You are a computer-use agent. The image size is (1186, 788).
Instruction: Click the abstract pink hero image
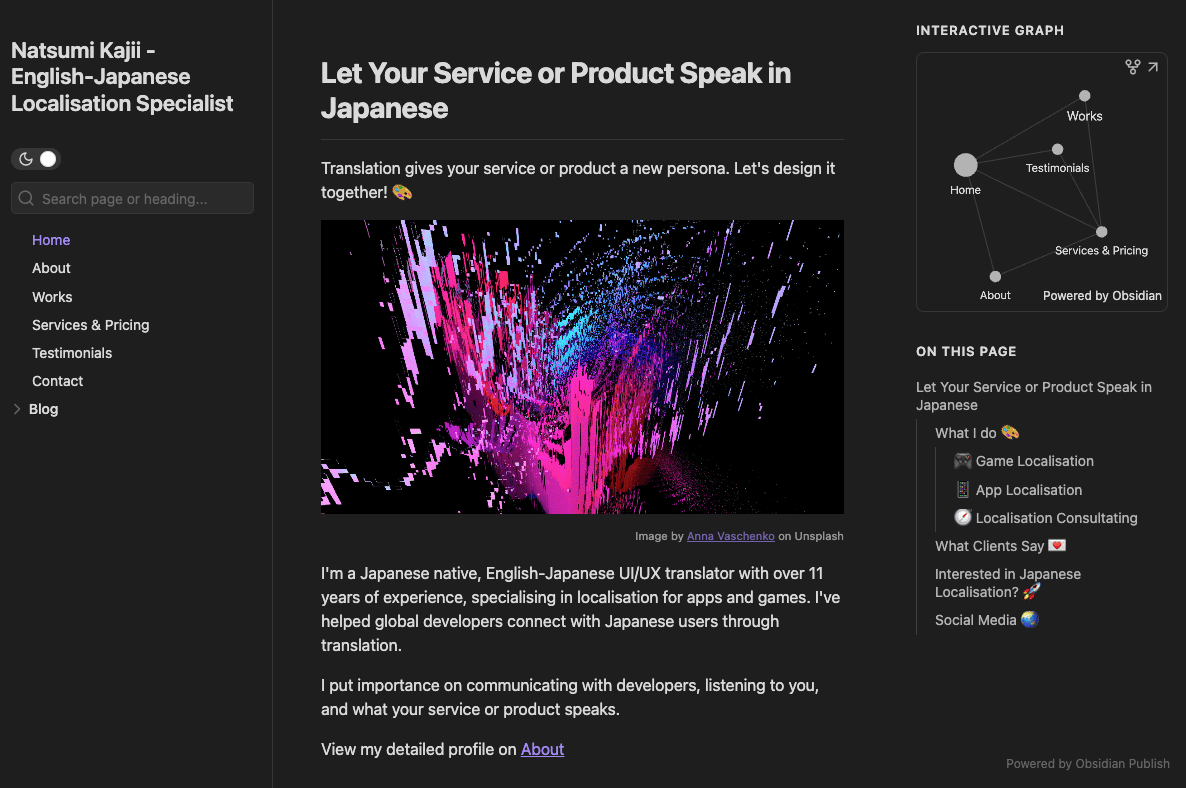[x=582, y=367]
